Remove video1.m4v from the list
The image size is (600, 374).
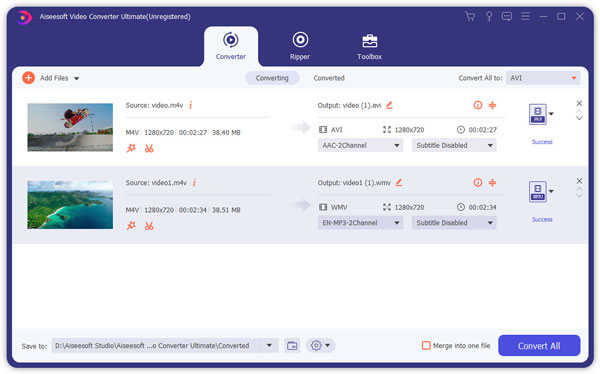point(579,181)
